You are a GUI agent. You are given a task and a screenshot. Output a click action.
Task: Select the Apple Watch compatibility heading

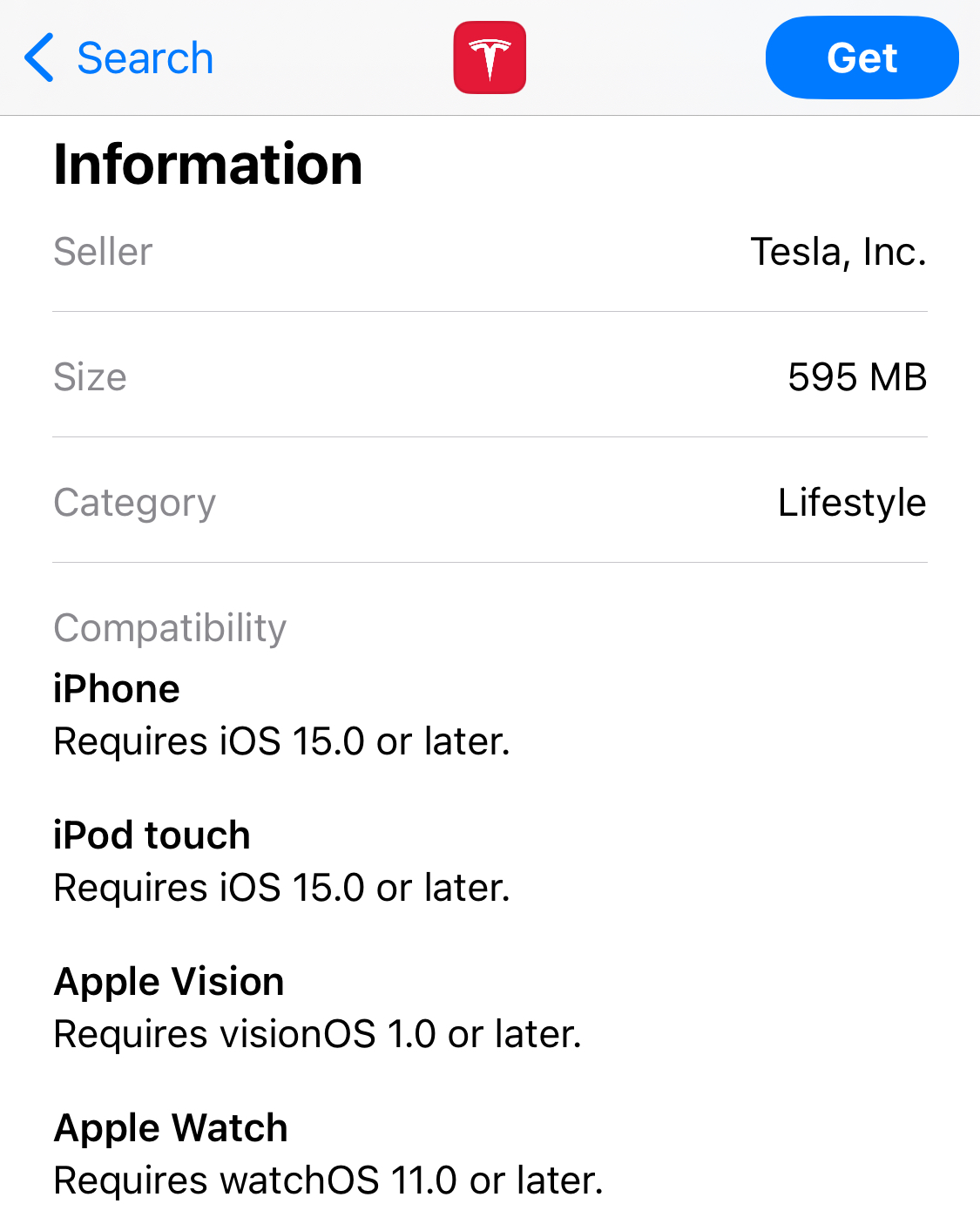tap(171, 1128)
